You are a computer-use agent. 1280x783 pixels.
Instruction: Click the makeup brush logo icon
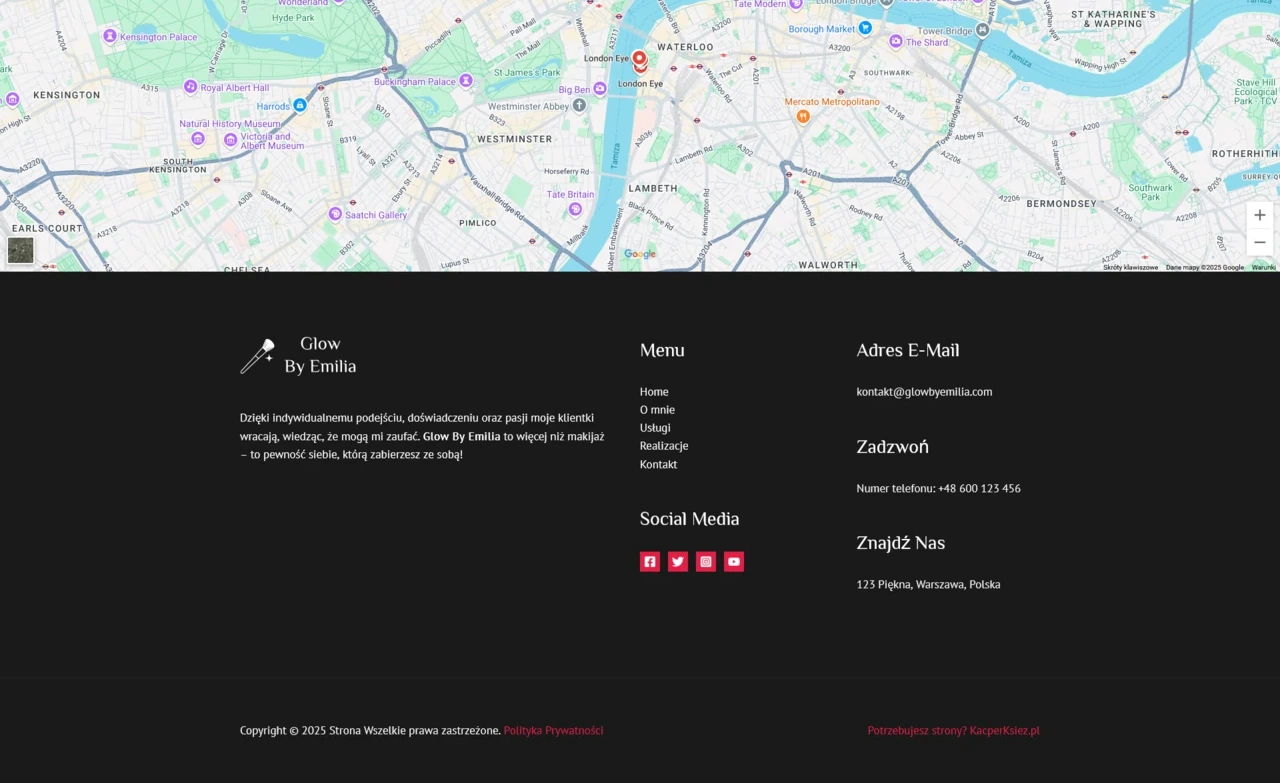pos(257,356)
